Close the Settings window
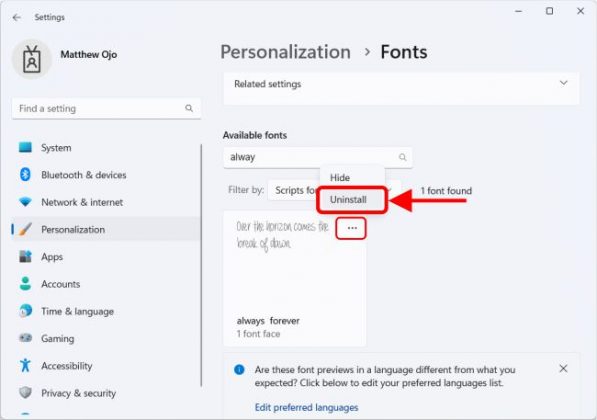Viewport: 597px width, 420px height. (x=580, y=11)
